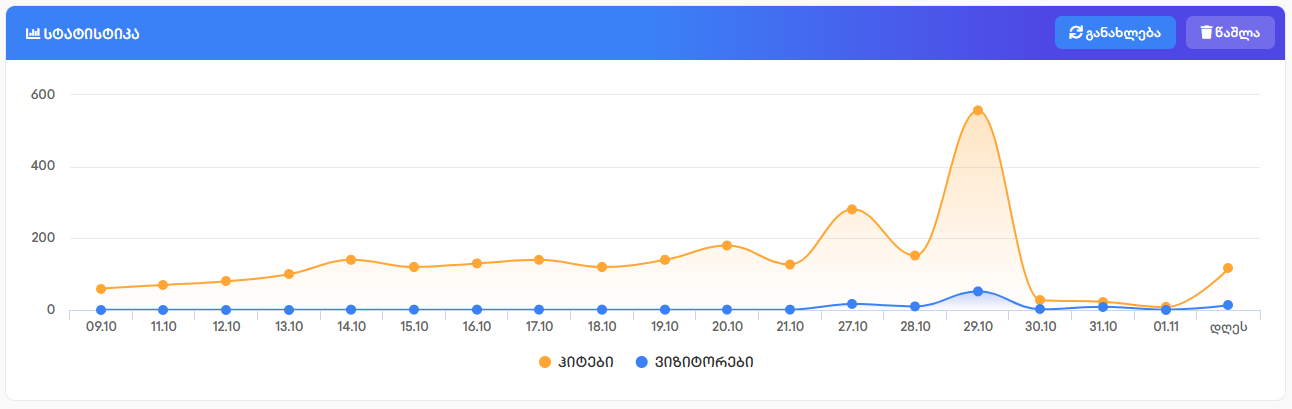The width and height of the screenshot is (1292, 409).
Task: Click the trash icon in წაშლა button
Action: (x=1206, y=33)
